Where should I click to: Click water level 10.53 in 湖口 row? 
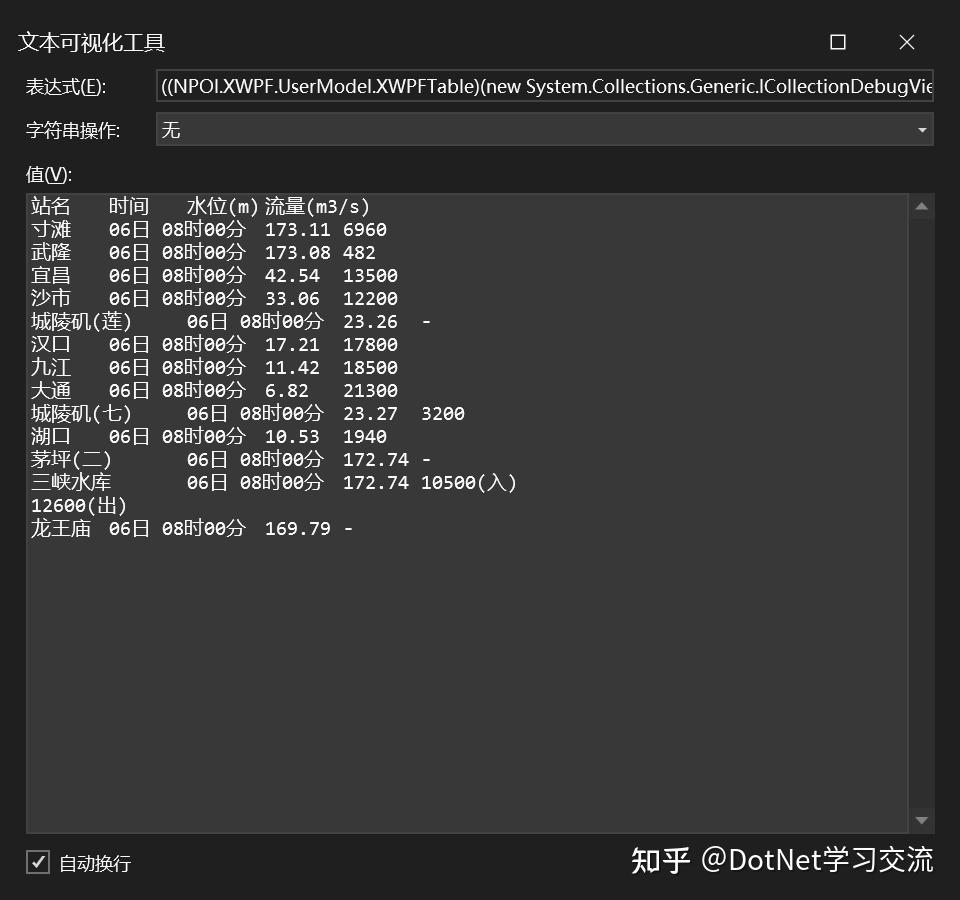tap(292, 436)
